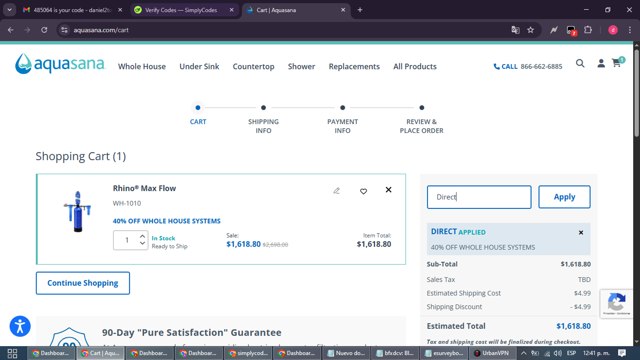Open the Under Sink menu
This screenshot has height=360, width=640.
tap(199, 67)
